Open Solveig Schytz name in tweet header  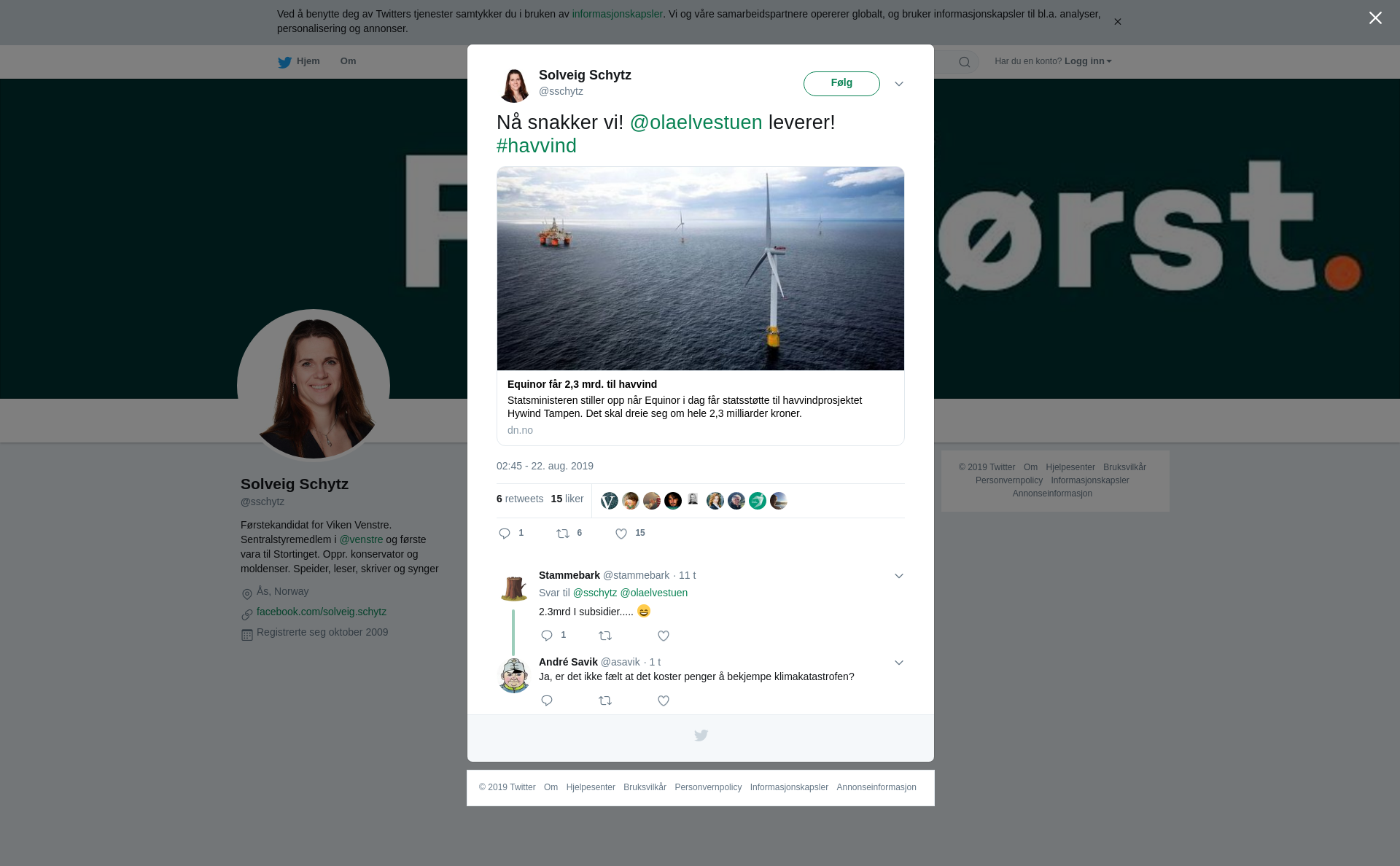(585, 75)
